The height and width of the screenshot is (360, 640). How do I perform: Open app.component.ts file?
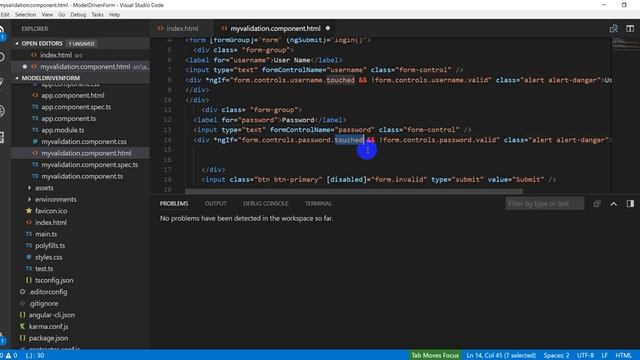click(x=68, y=118)
